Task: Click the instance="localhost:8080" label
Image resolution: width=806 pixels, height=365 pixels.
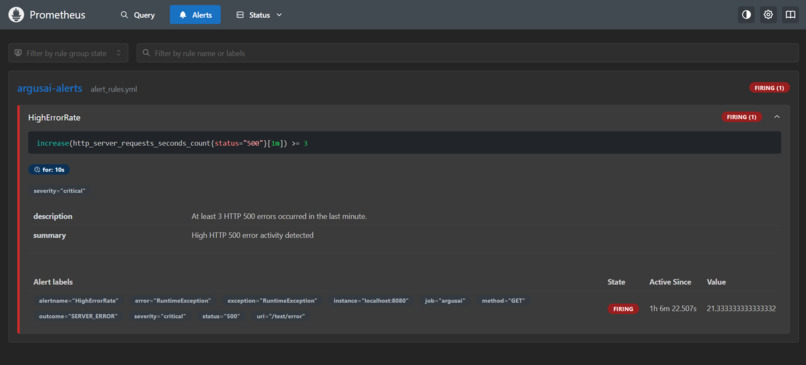Action: tap(371, 301)
